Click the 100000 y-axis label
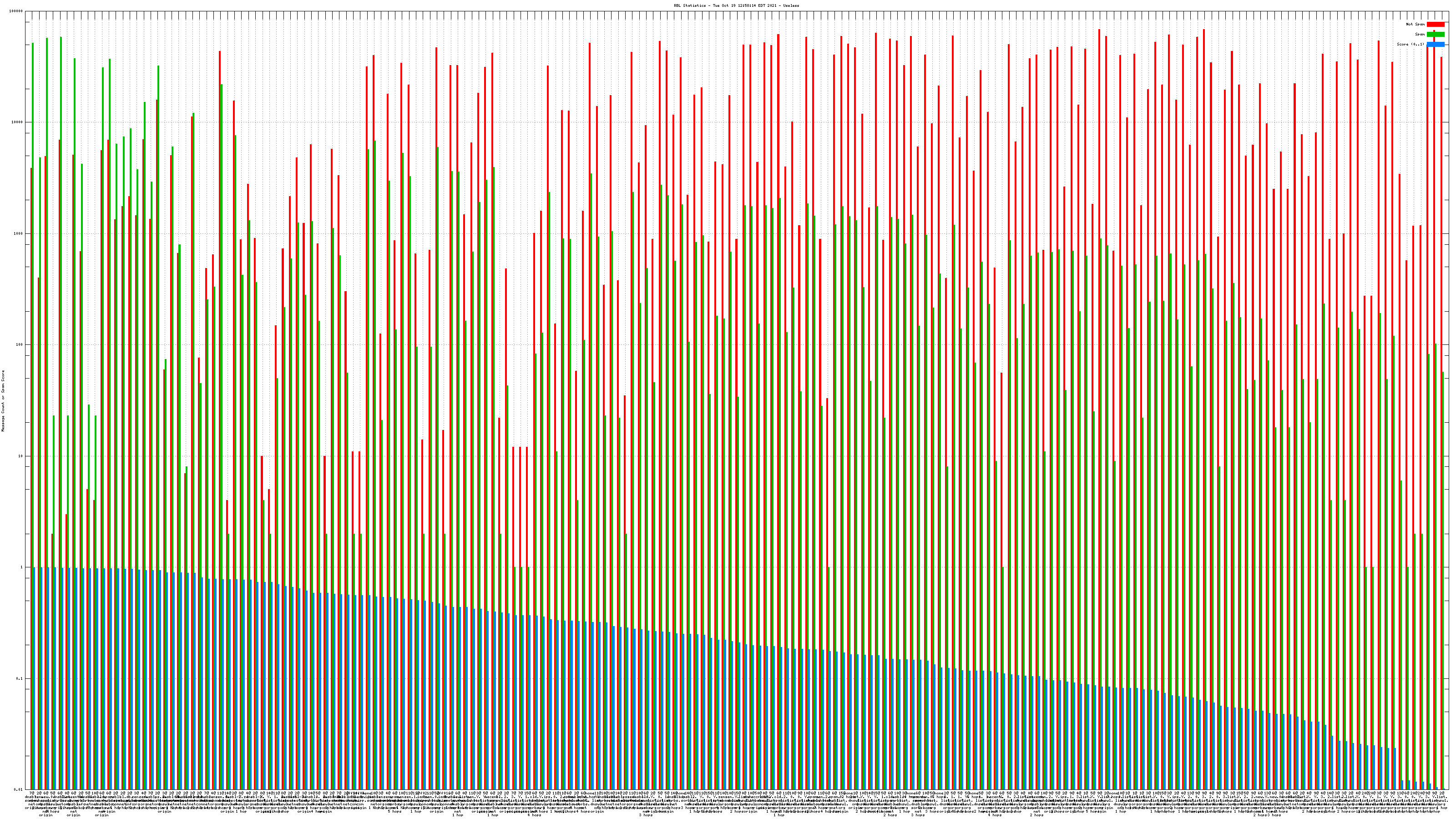Screen dimensions: 1456x819 coord(16,11)
